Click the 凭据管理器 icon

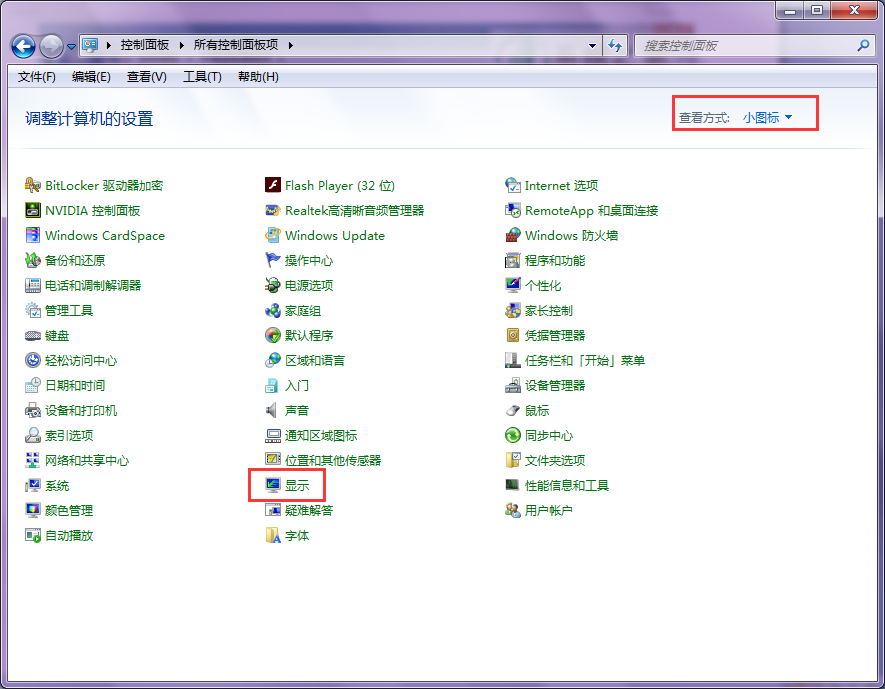512,335
